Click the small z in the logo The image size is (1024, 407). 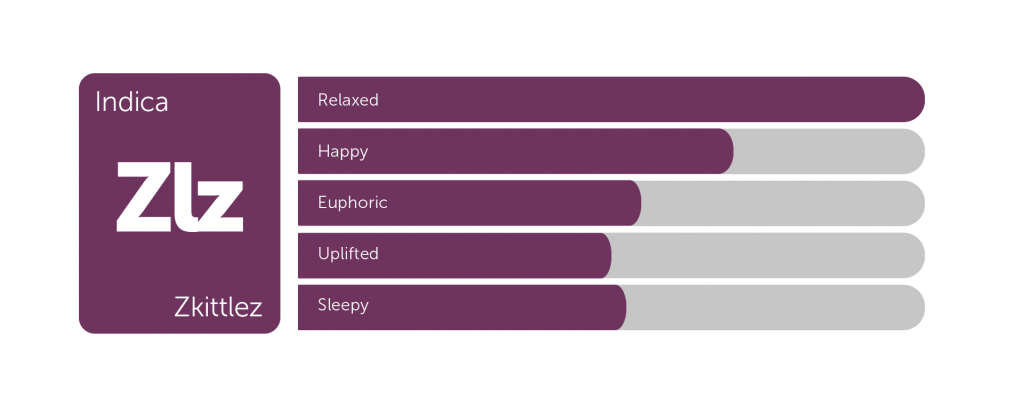coord(221,206)
